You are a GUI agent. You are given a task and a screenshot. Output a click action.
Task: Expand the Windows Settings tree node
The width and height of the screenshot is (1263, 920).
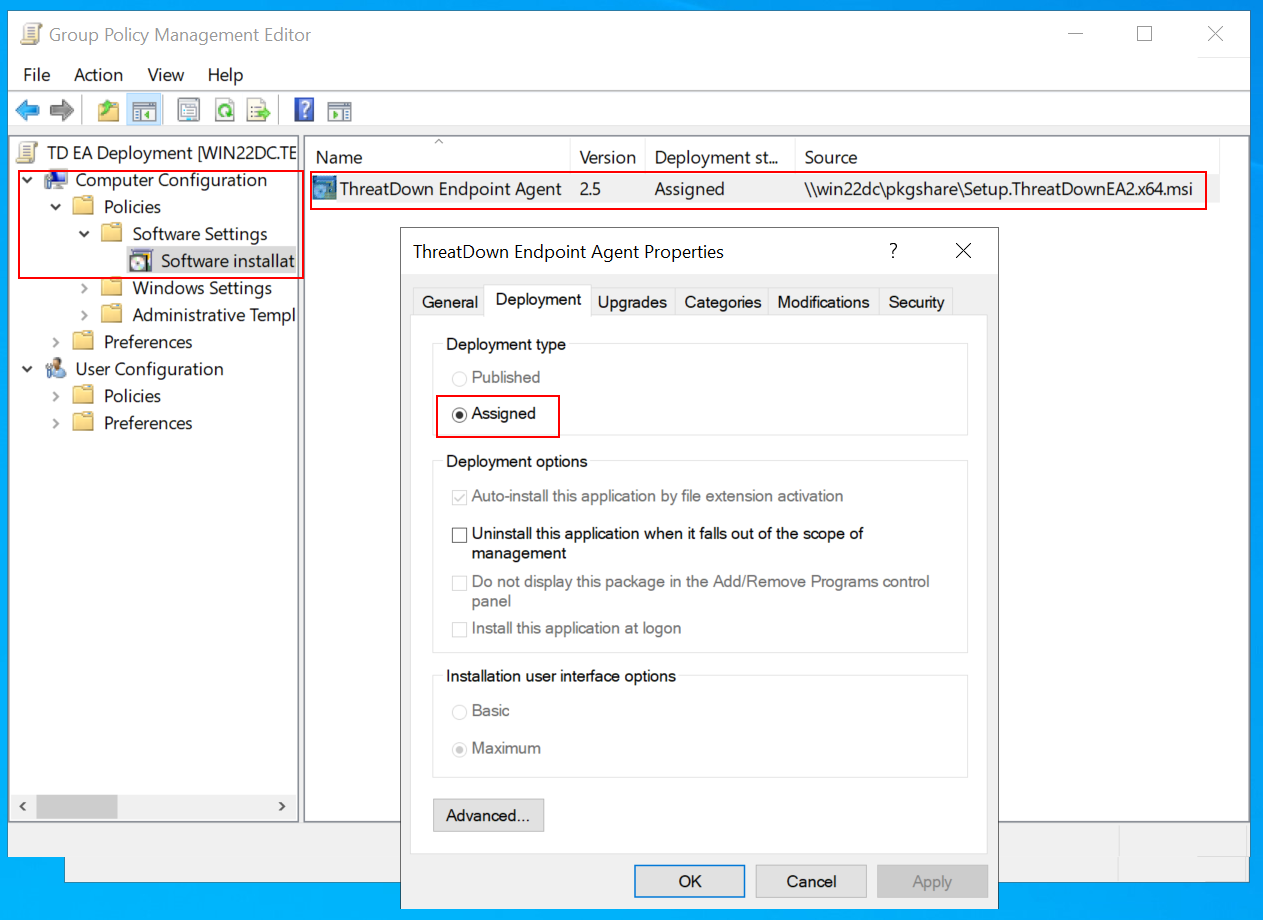85,288
